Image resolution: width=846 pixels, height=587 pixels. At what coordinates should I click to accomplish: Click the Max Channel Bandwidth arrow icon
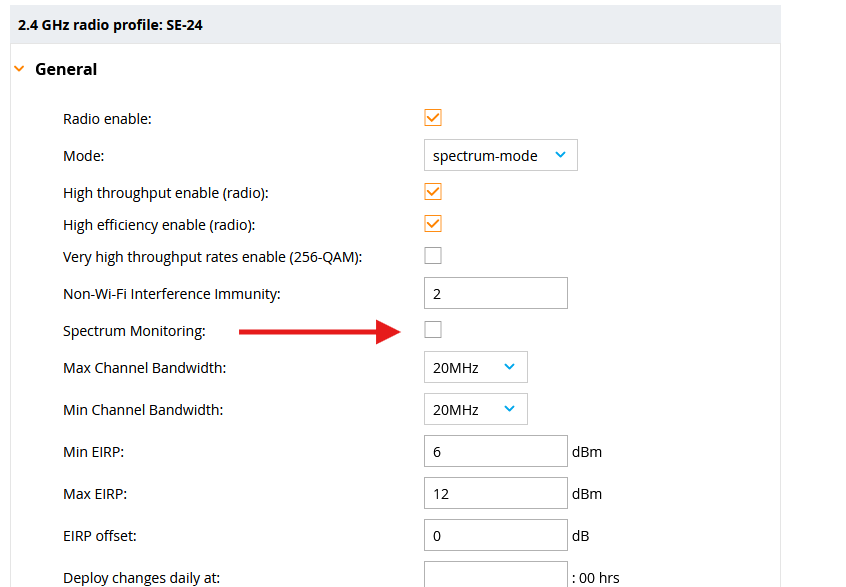[x=509, y=367]
